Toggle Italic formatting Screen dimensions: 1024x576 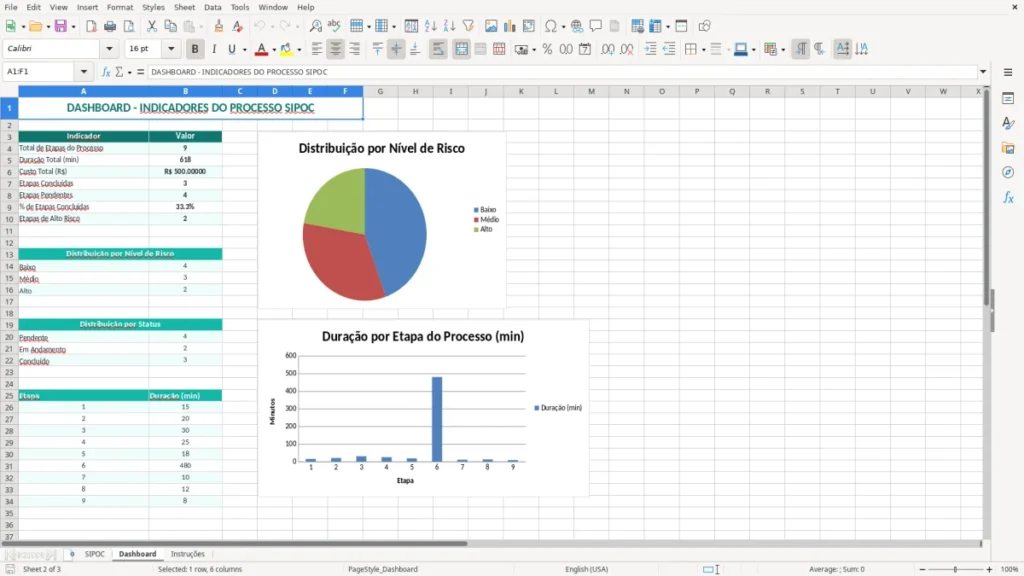pos(214,49)
